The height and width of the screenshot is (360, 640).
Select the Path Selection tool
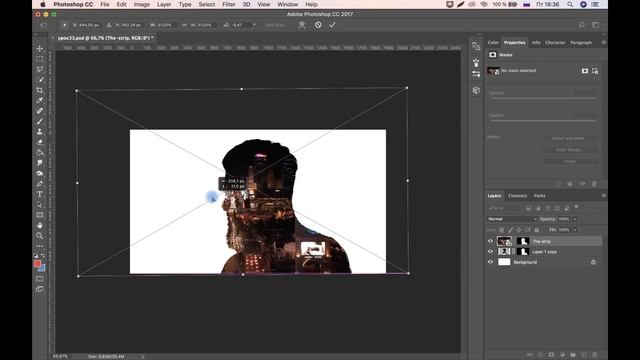click(40, 204)
